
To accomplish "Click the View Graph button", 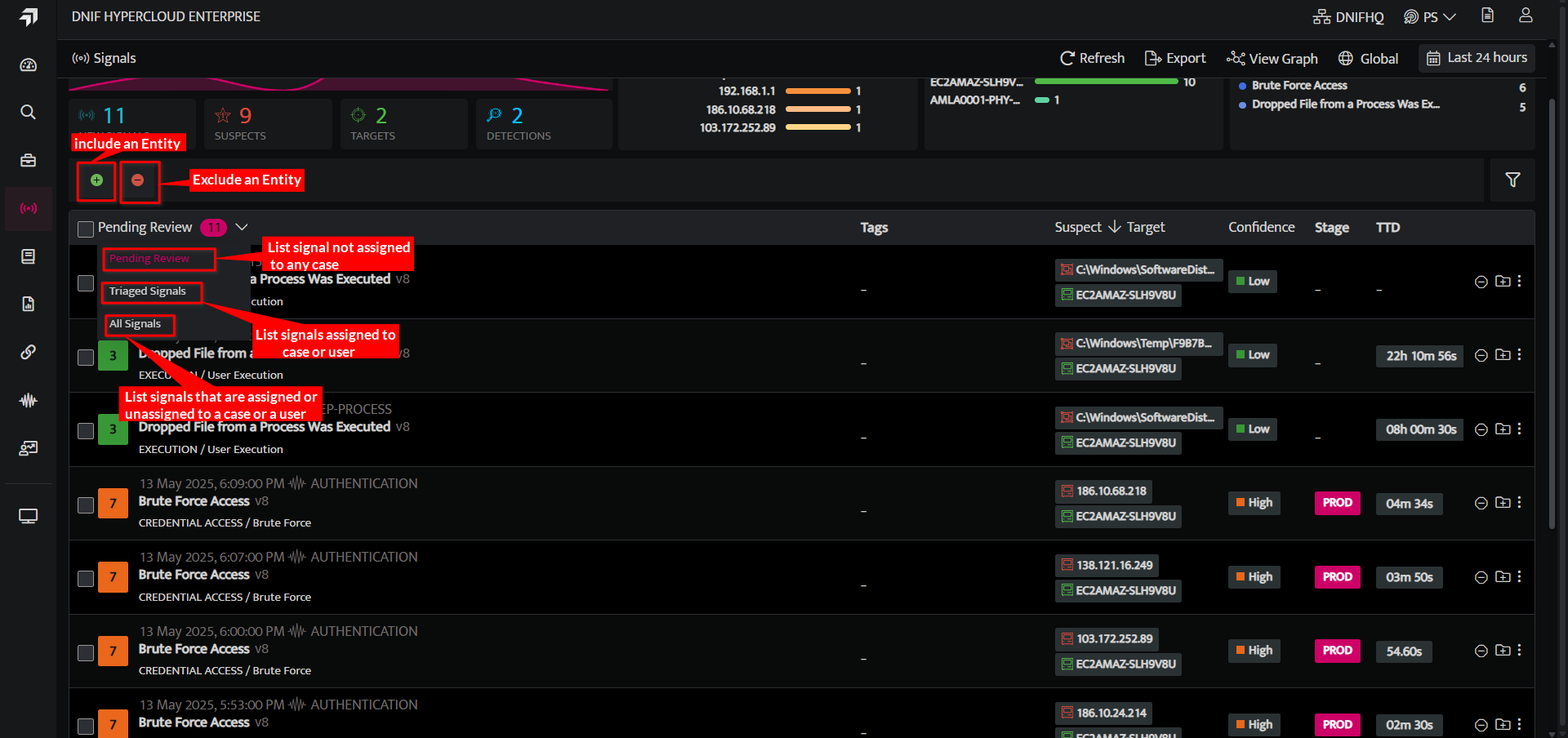I will pos(1272,58).
